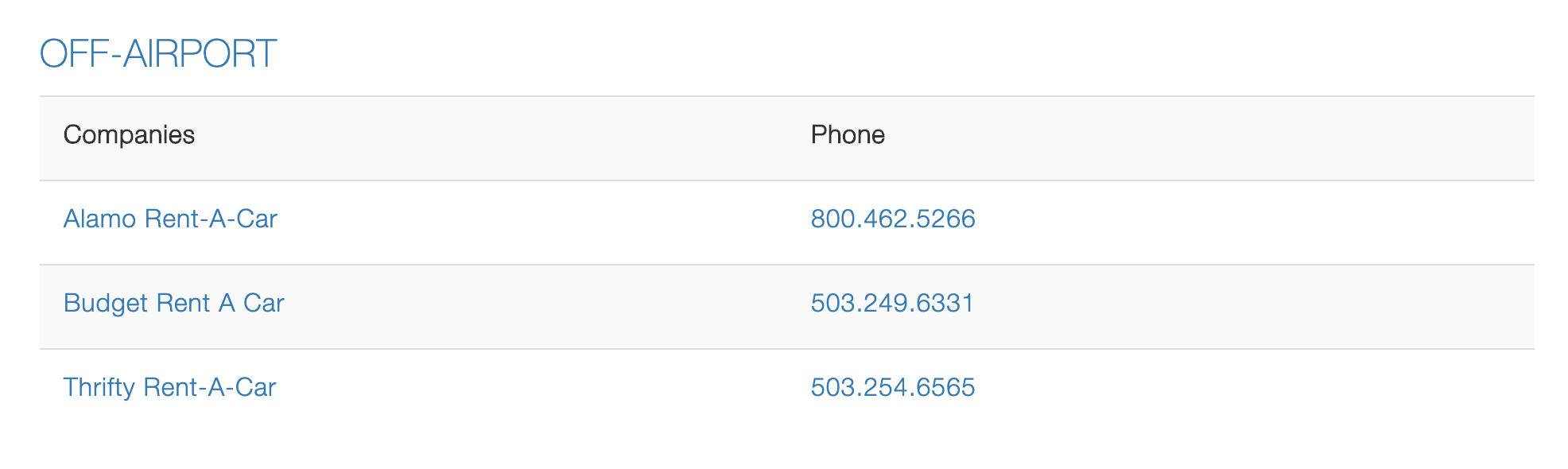Screen dimensions: 1568x469
Task: Open the Alamo Rent-A-Car link
Action: pyautogui.click(x=170, y=219)
